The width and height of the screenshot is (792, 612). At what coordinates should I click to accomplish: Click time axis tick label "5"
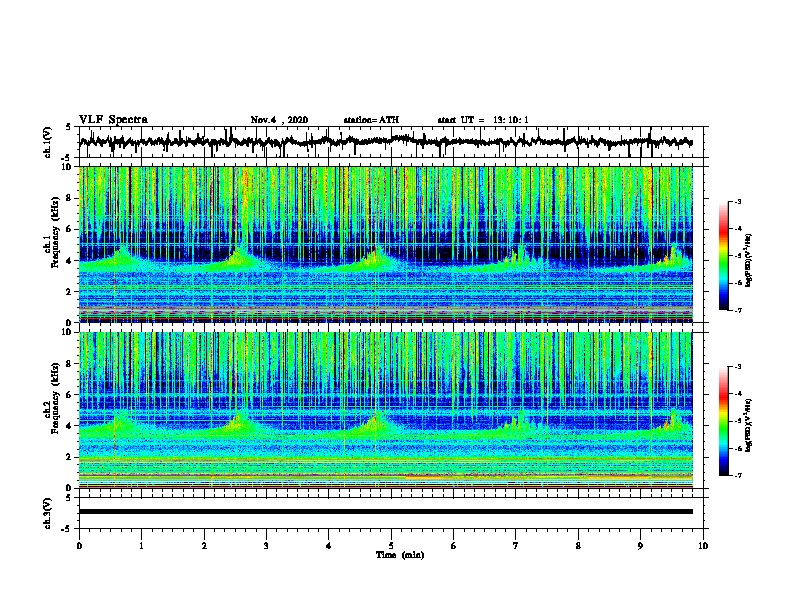point(391,546)
